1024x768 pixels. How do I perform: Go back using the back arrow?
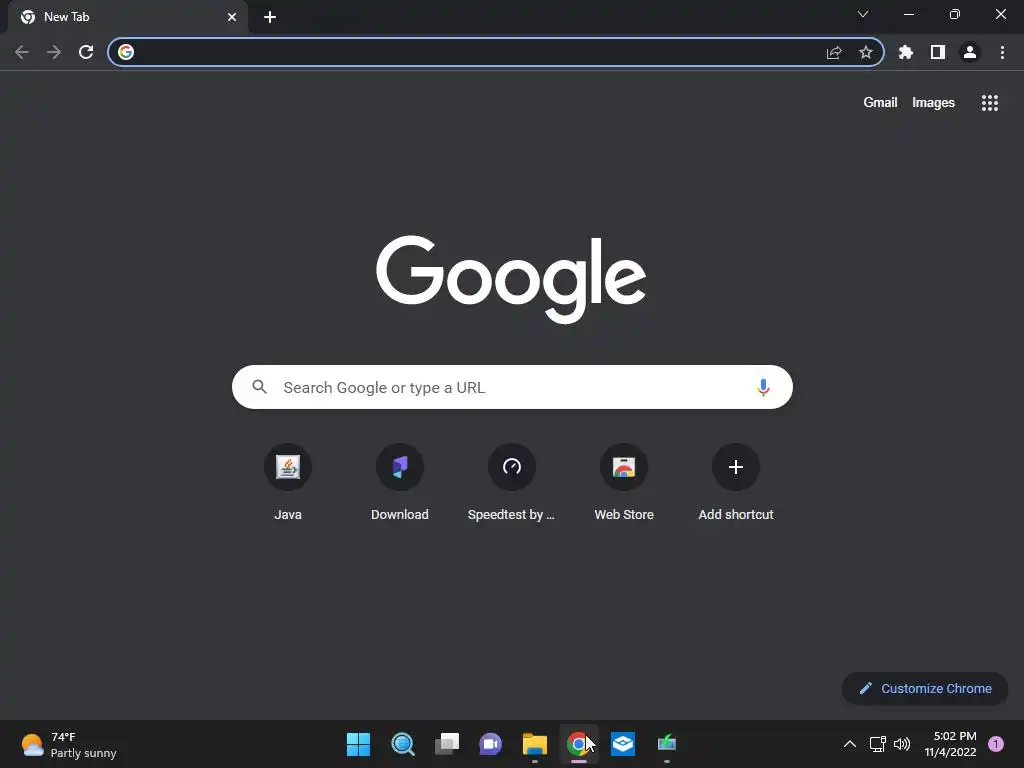tap(22, 52)
